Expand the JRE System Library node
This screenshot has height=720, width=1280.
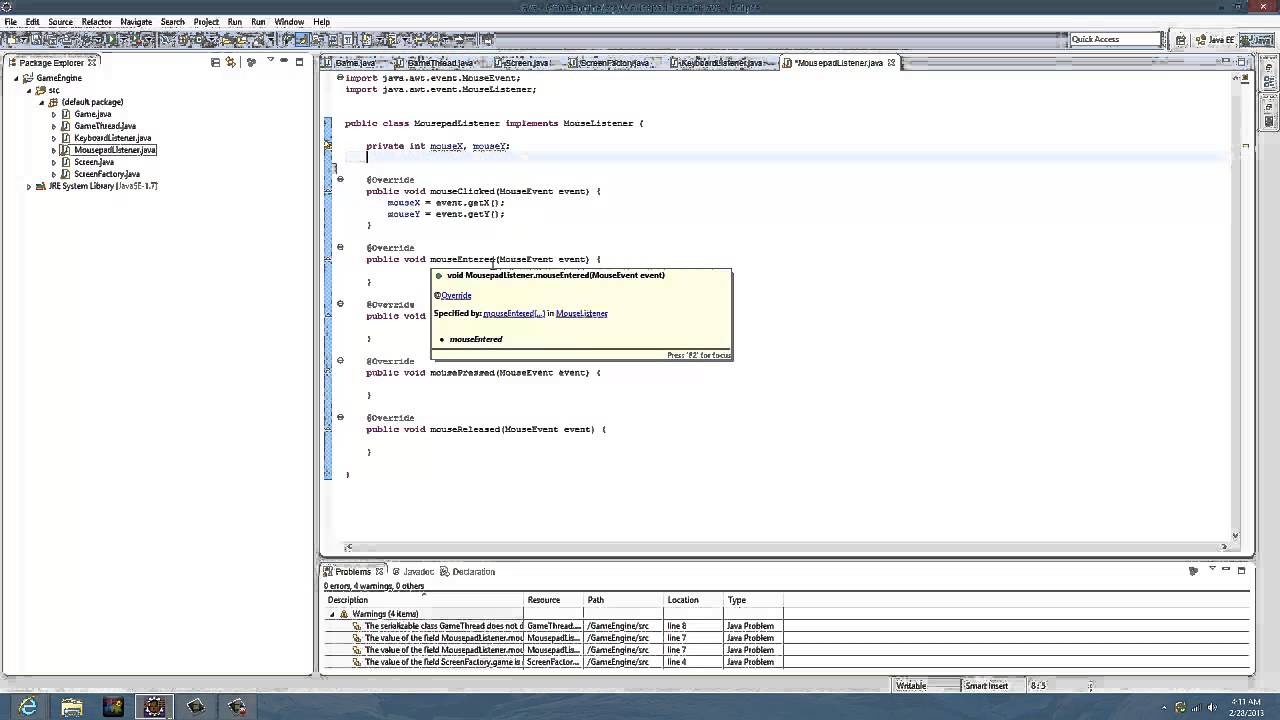pyautogui.click(x=29, y=186)
